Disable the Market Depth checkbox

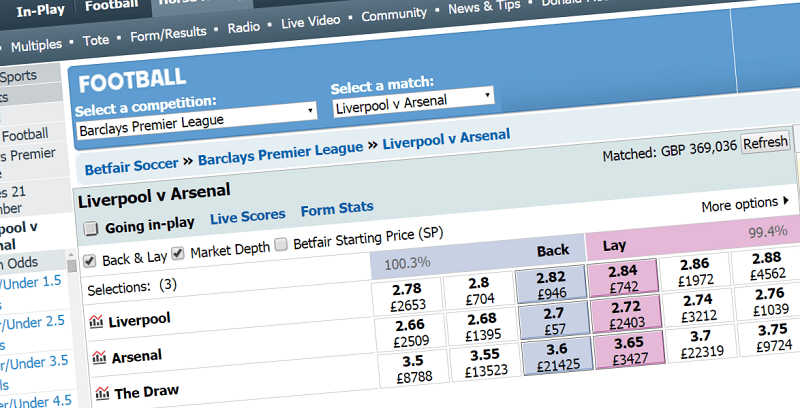178,254
